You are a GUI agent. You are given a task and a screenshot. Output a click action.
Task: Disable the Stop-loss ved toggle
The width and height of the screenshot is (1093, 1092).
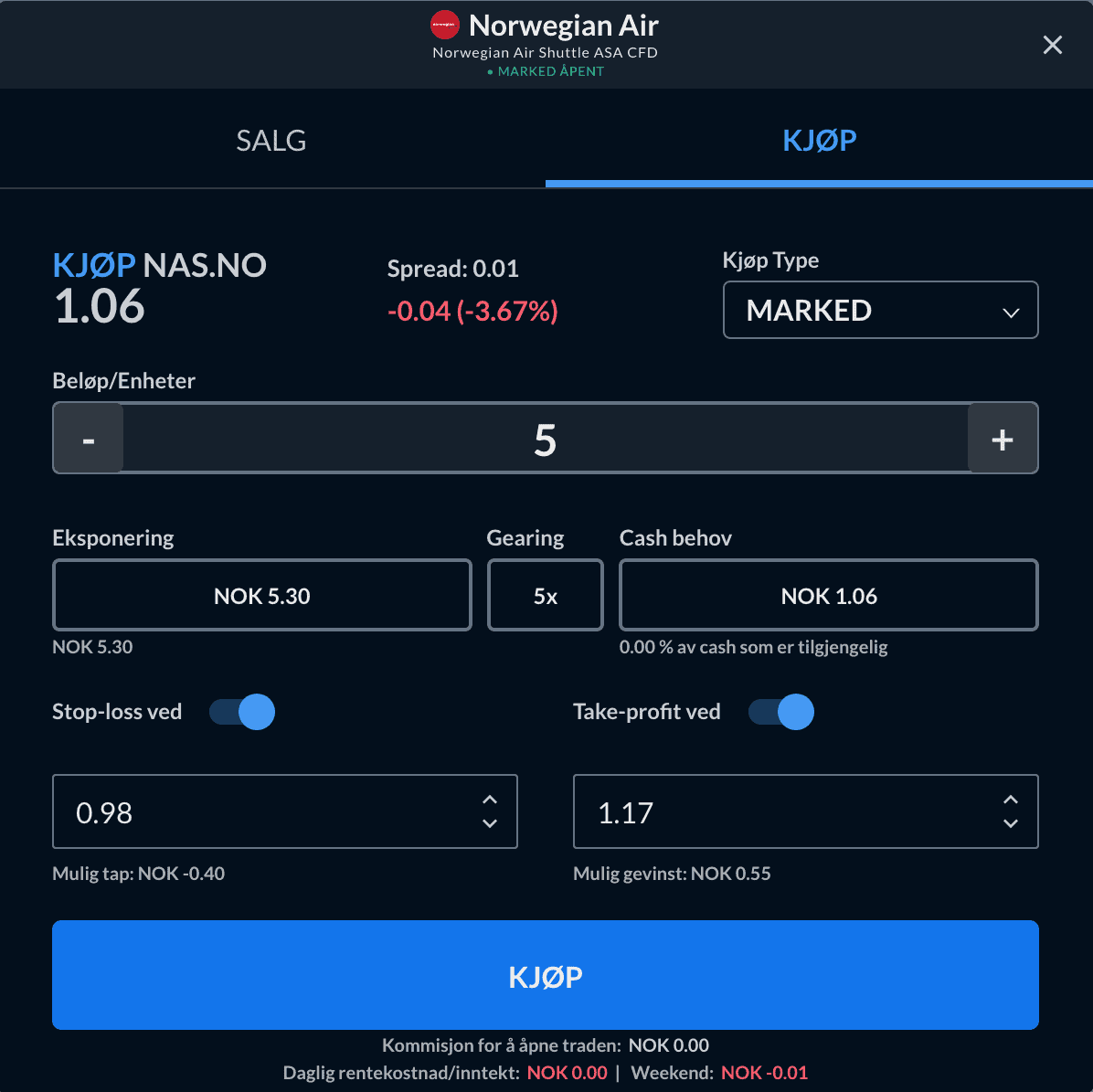pos(242,712)
